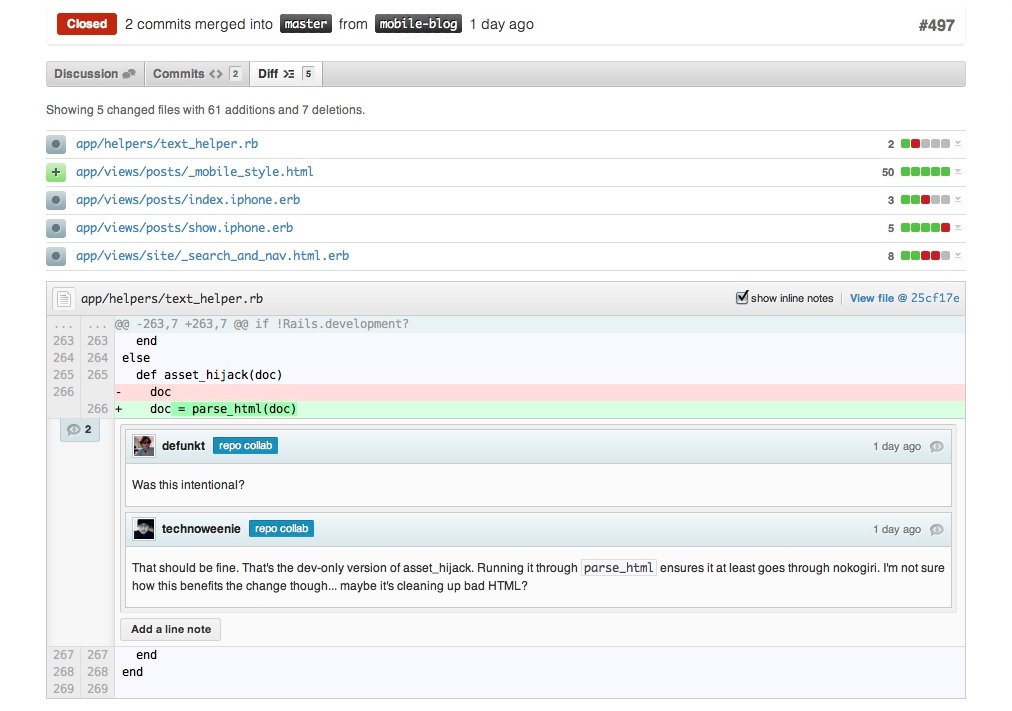Click the mobile-blog branch label

(x=418, y=24)
